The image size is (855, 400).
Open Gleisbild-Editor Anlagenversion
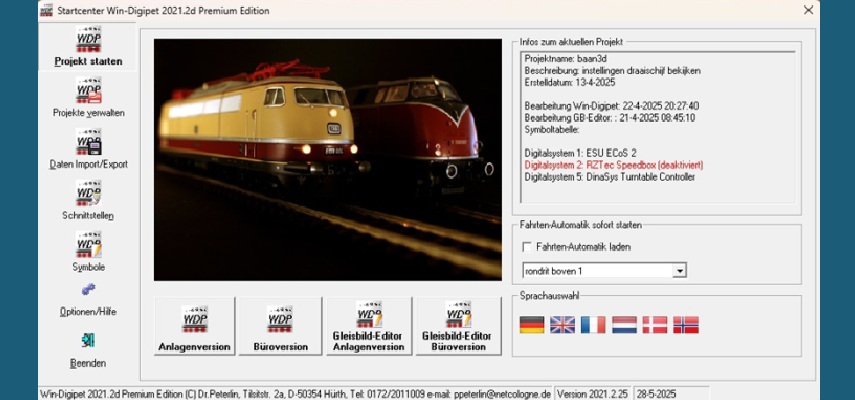pos(369,326)
